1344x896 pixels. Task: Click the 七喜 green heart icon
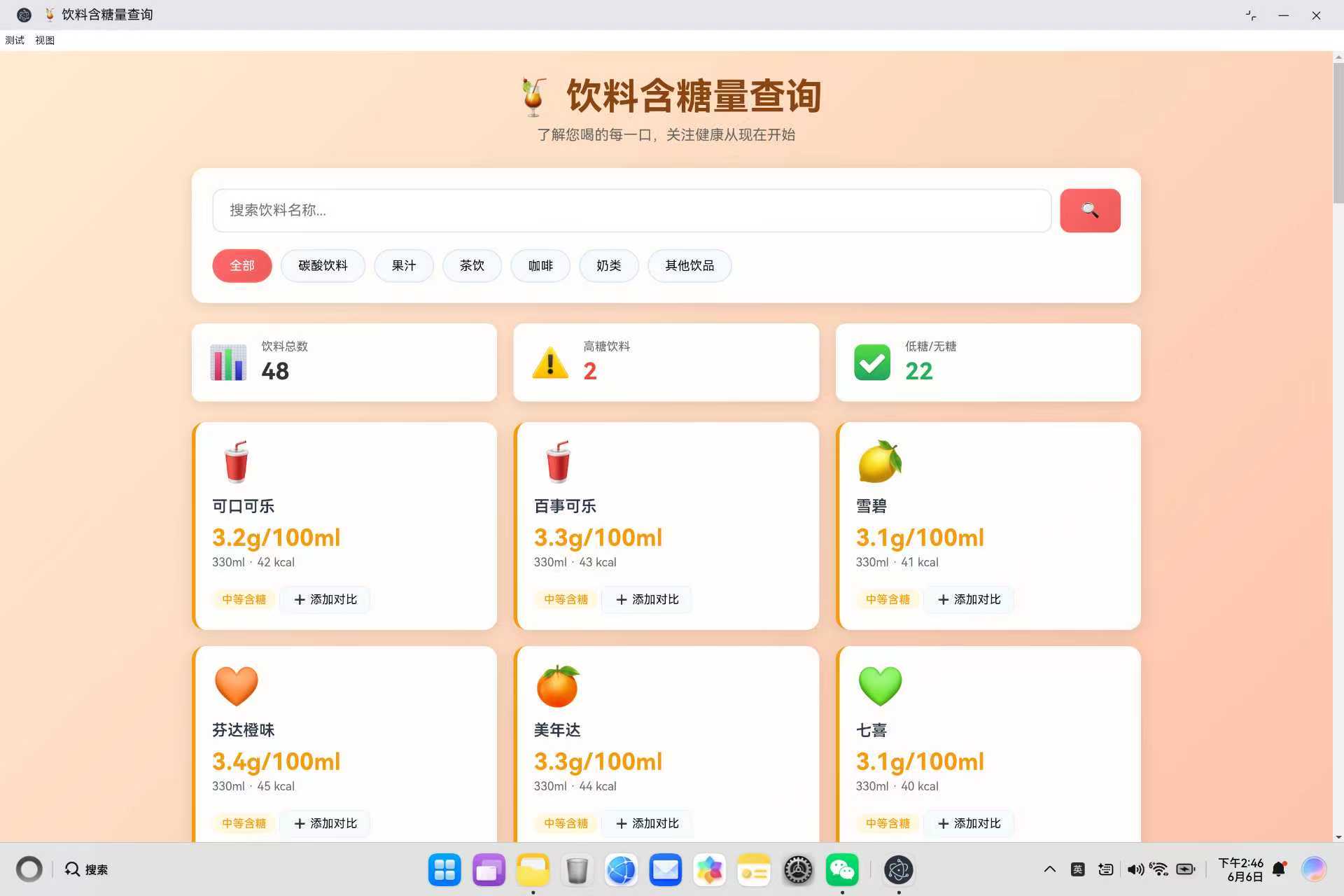(x=880, y=685)
